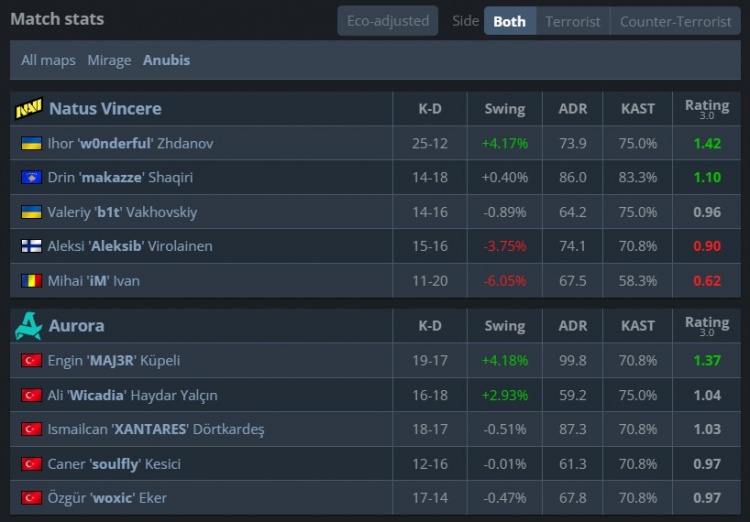Select the Both side filter

point(509,21)
